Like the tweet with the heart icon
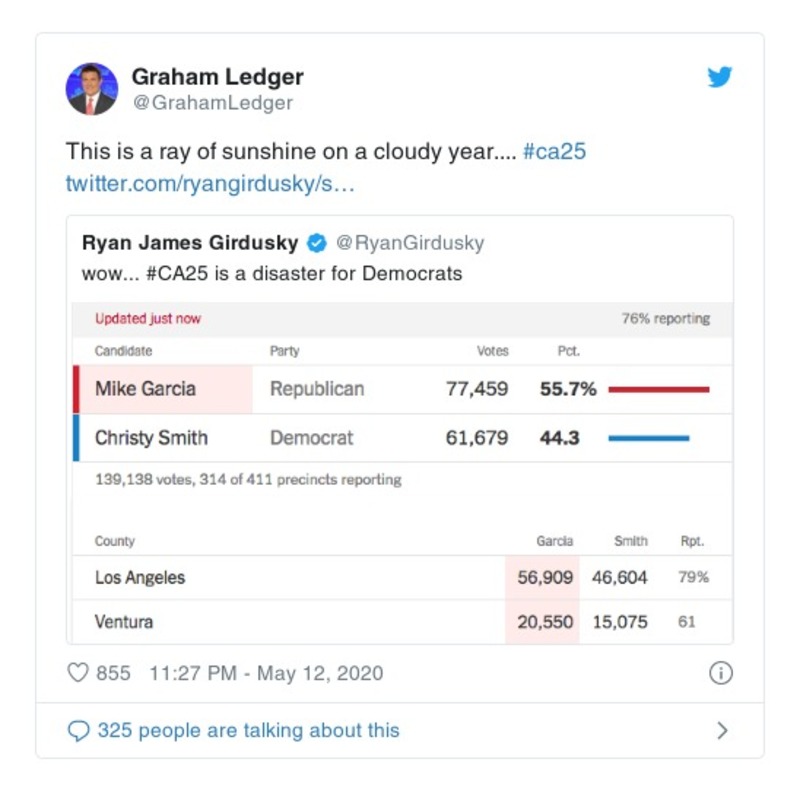This screenshot has width=800, height=794. point(77,673)
